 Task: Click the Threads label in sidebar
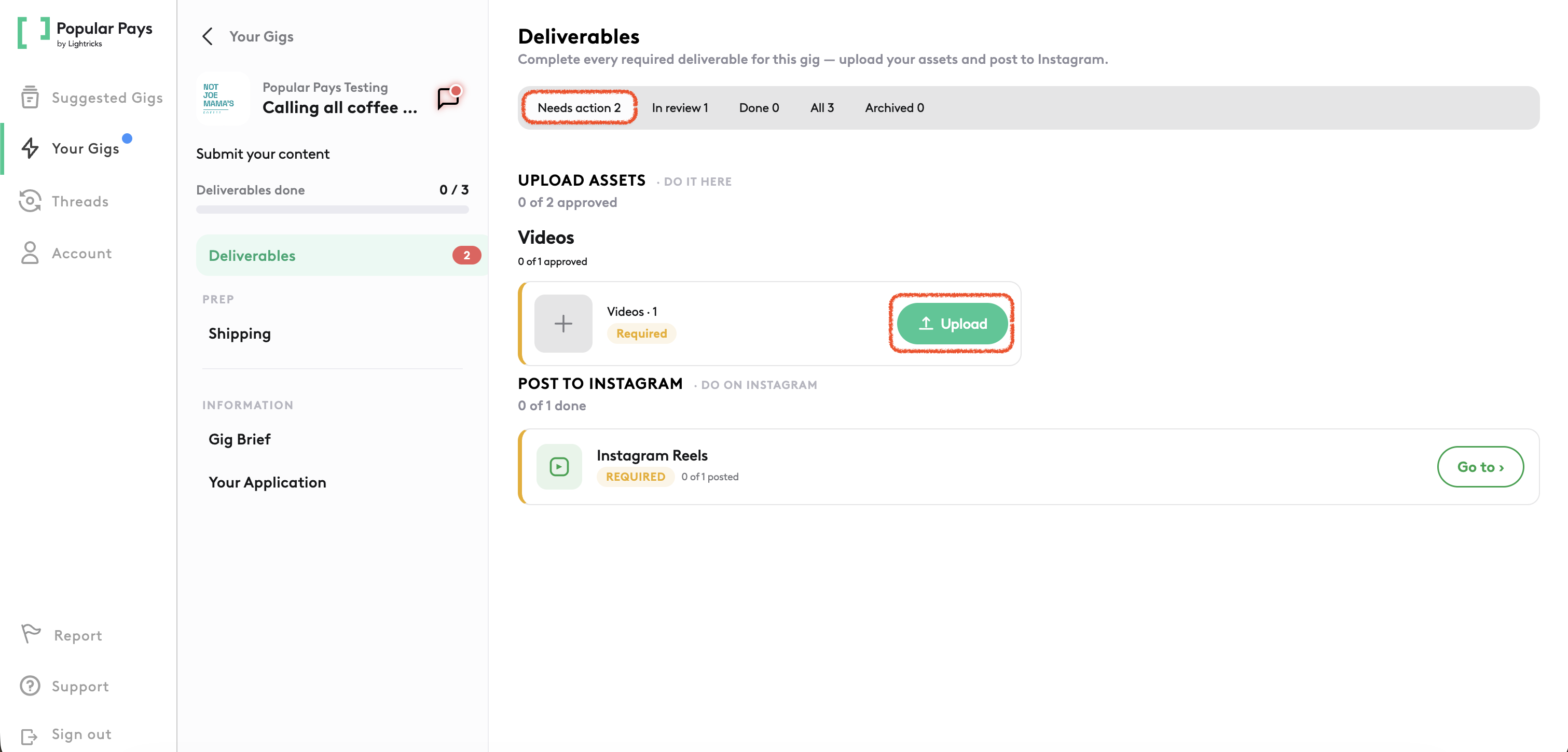80,201
